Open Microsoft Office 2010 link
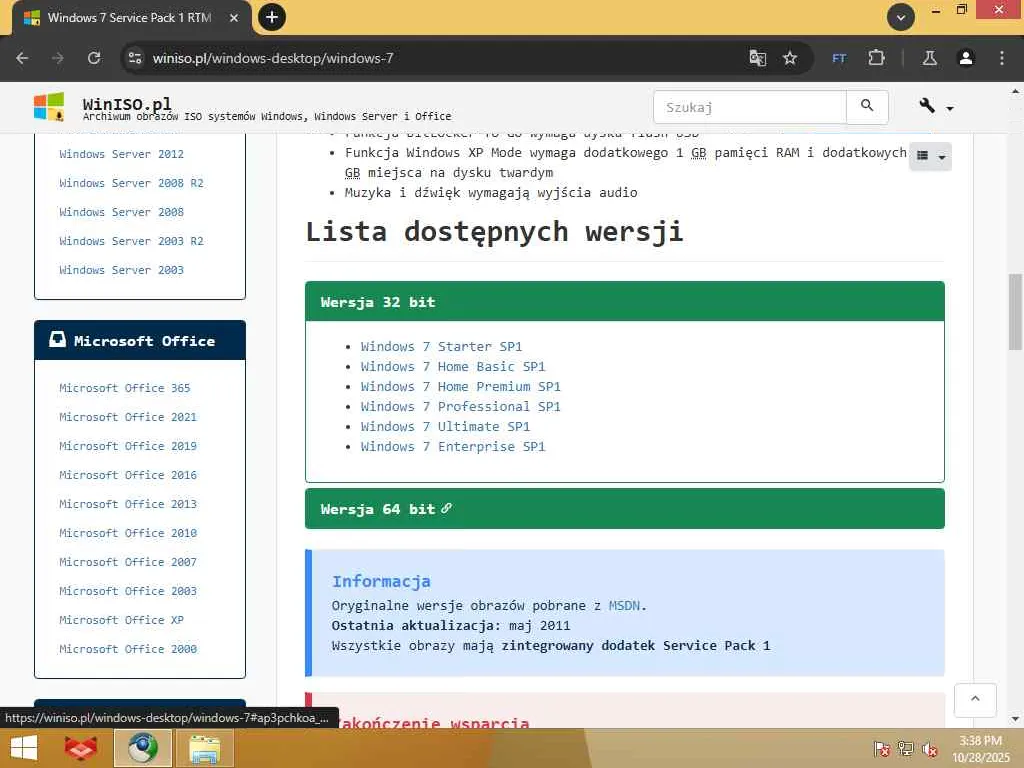 [x=128, y=533]
